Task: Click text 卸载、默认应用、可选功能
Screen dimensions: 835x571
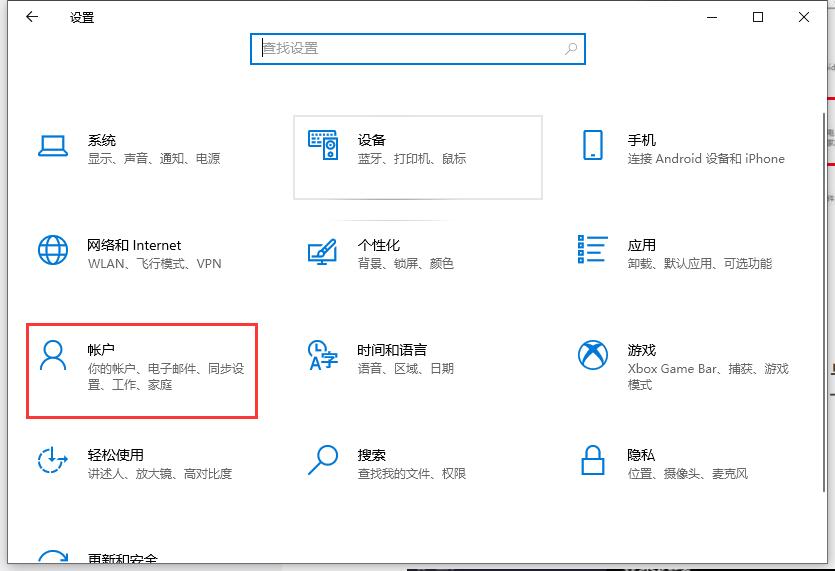Action: click(x=699, y=264)
